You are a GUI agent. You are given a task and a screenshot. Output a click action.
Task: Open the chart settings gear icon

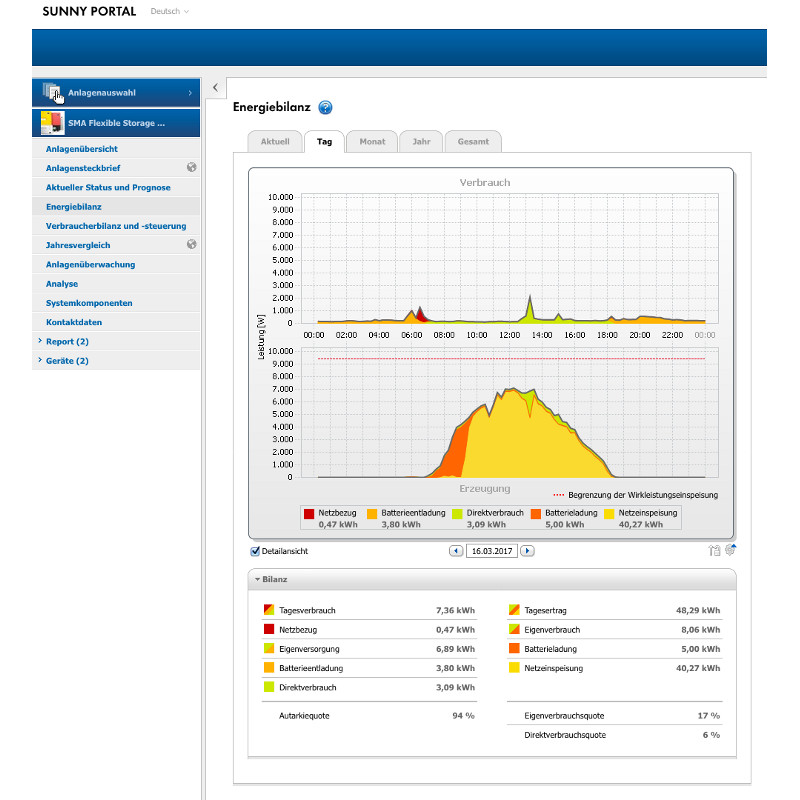(730, 549)
